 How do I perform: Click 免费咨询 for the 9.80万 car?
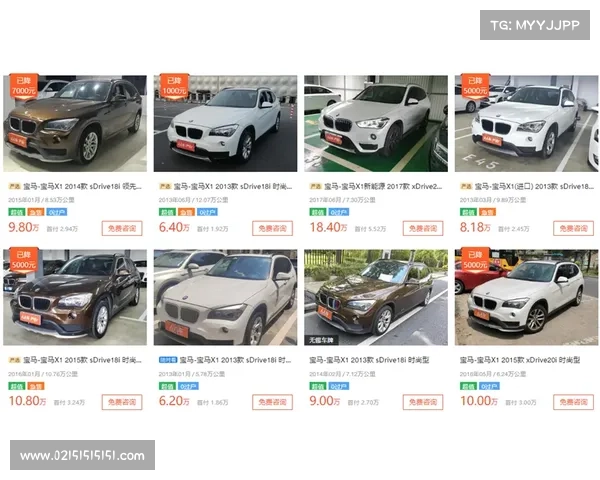tap(122, 229)
